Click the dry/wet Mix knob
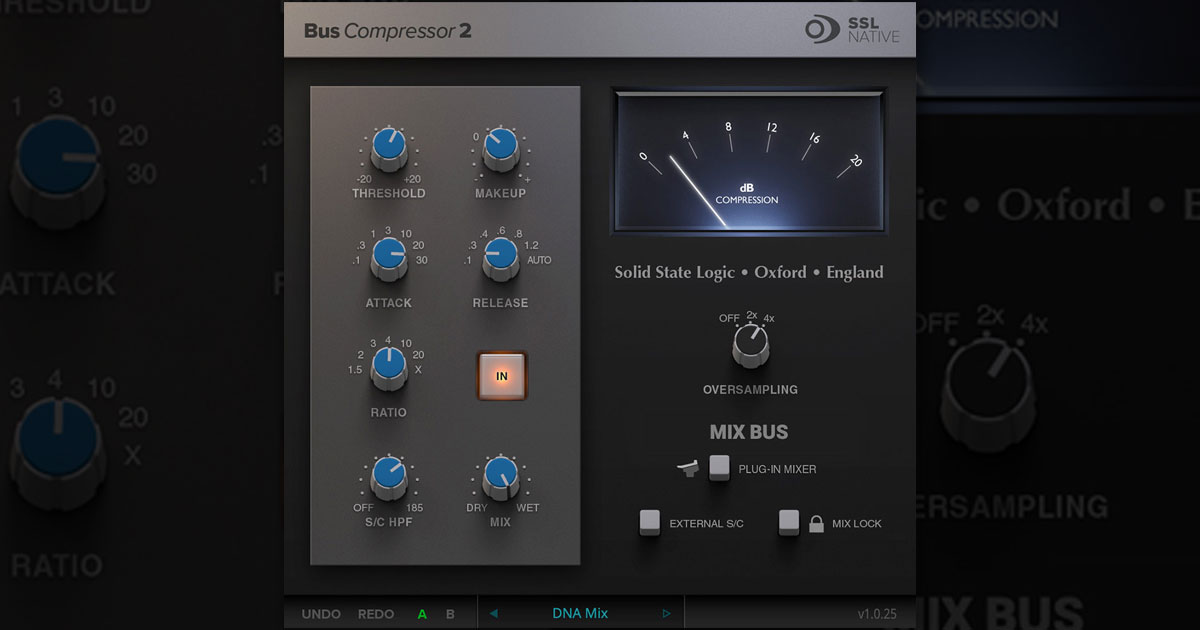1200x630 pixels. click(x=500, y=477)
